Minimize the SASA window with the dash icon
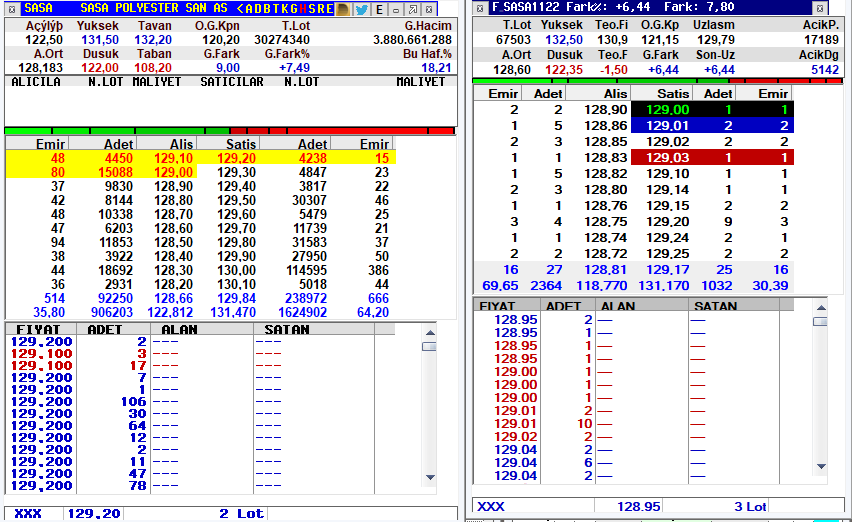The height and width of the screenshot is (522, 852). click(x=396, y=9)
